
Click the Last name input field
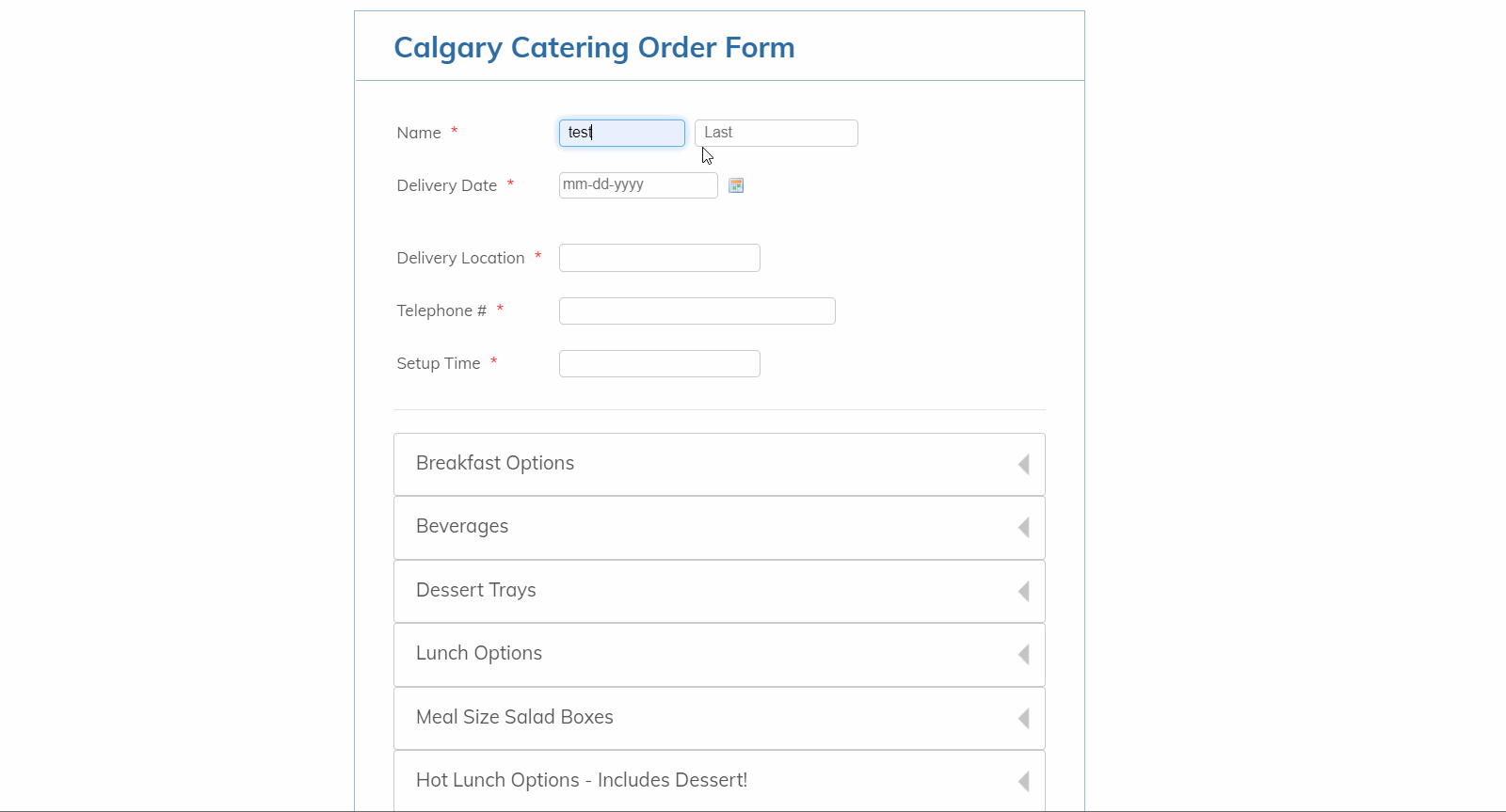775,133
